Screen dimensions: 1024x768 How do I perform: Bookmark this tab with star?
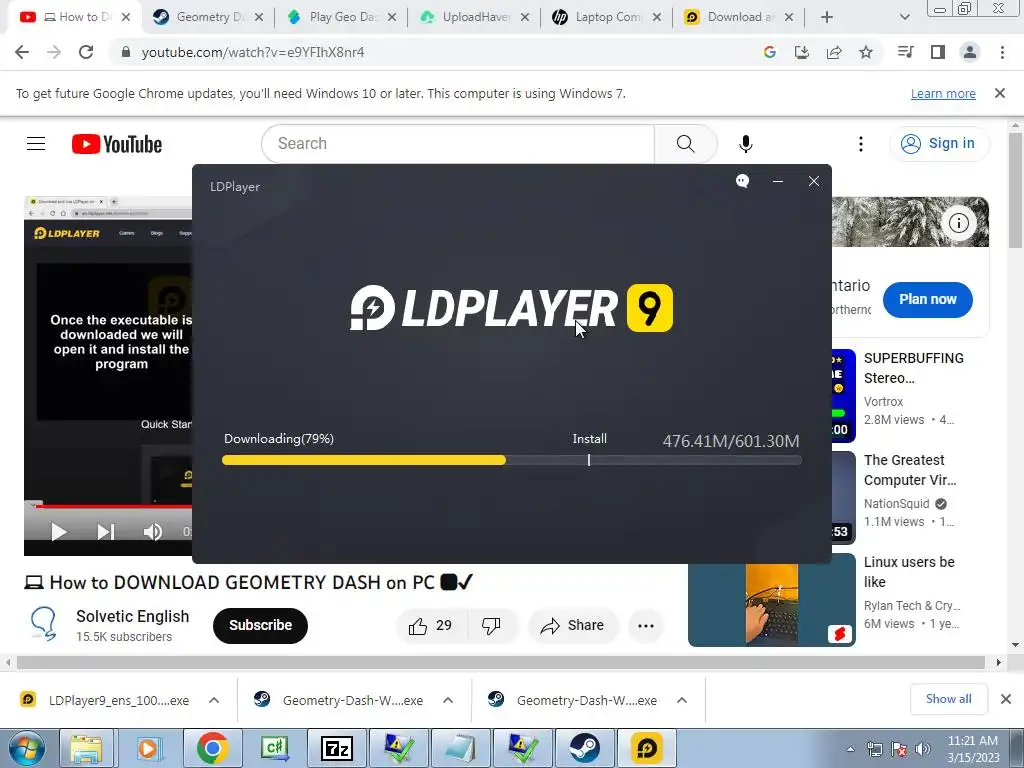click(866, 52)
